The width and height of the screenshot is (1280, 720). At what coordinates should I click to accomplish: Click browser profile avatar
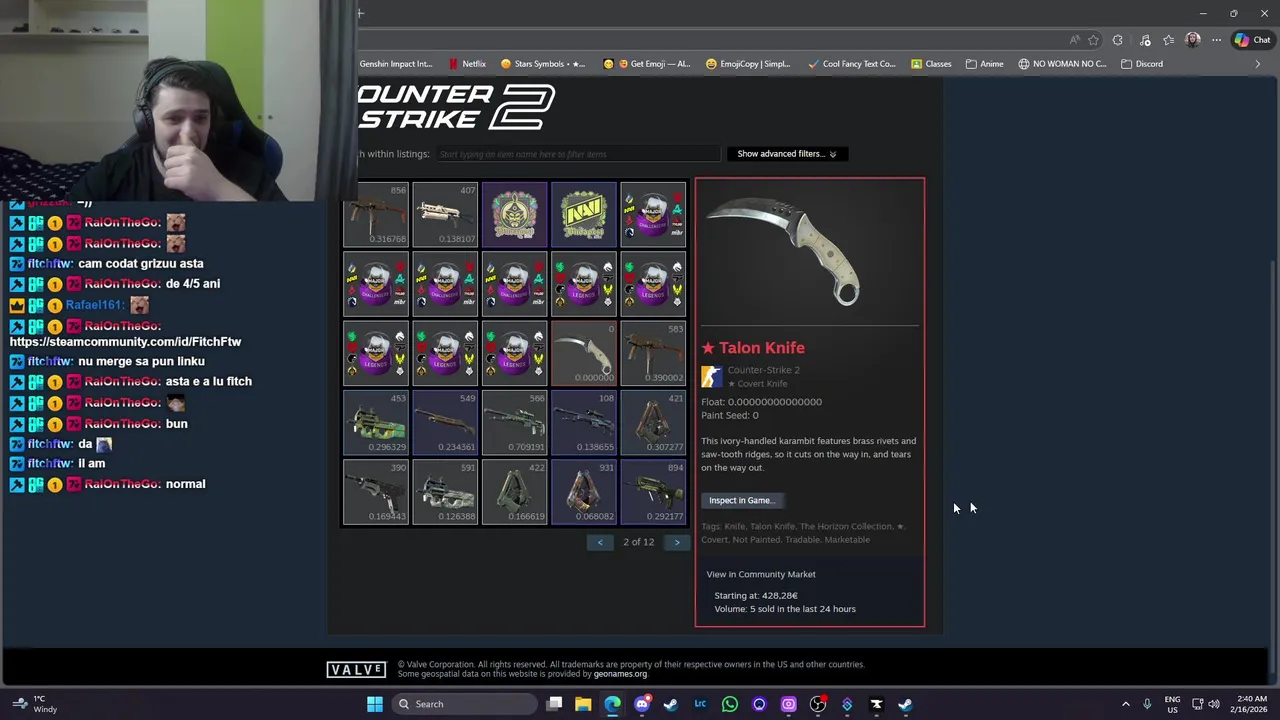[1192, 40]
